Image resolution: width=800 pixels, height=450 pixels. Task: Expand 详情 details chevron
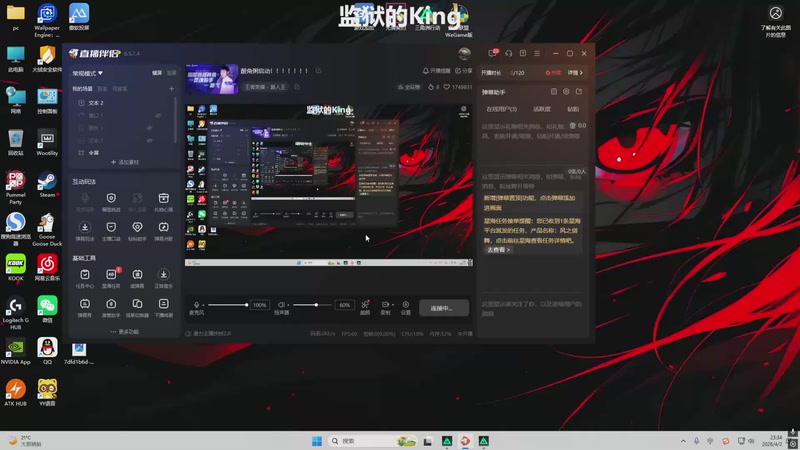click(575, 73)
